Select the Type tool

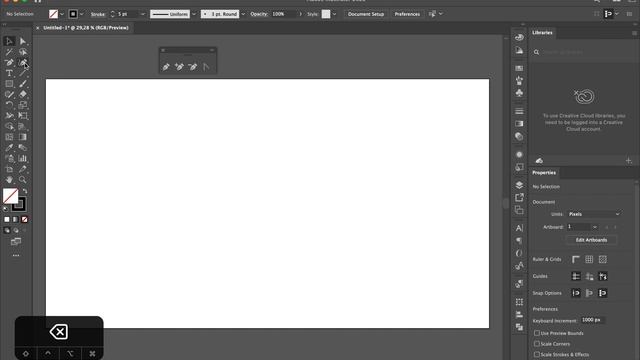pos(9,73)
